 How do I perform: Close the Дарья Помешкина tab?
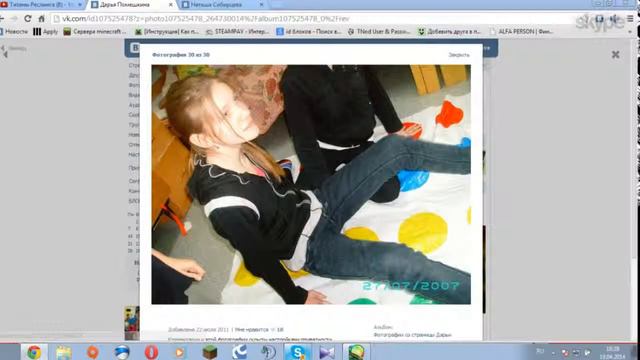click(171, 4)
